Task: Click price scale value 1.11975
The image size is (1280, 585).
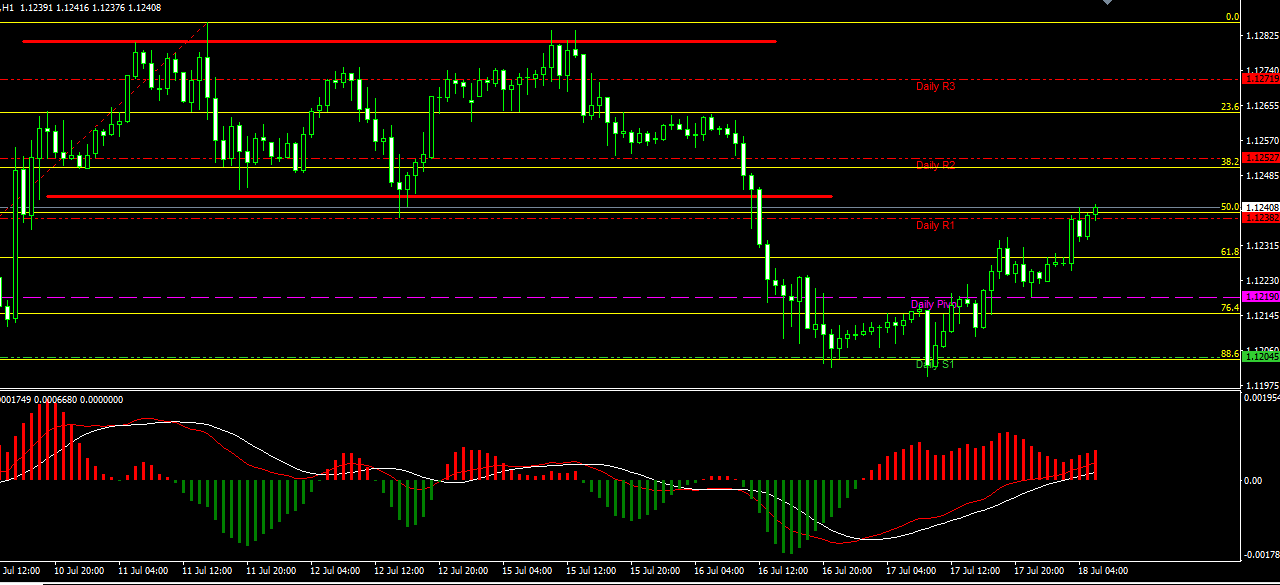Action: (x=1263, y=386)
